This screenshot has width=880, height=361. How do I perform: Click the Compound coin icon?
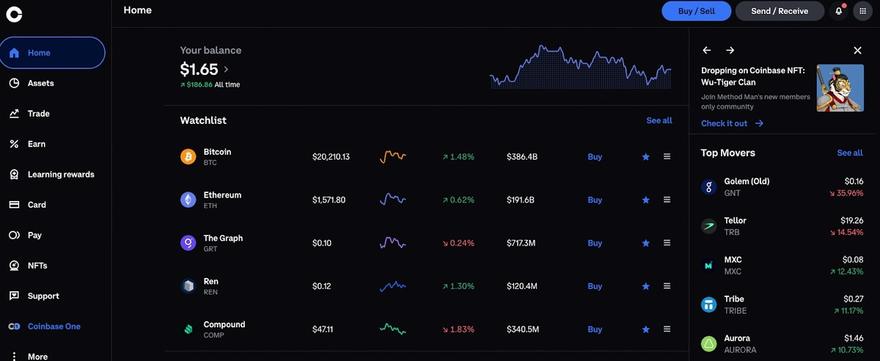coord(188,330)
